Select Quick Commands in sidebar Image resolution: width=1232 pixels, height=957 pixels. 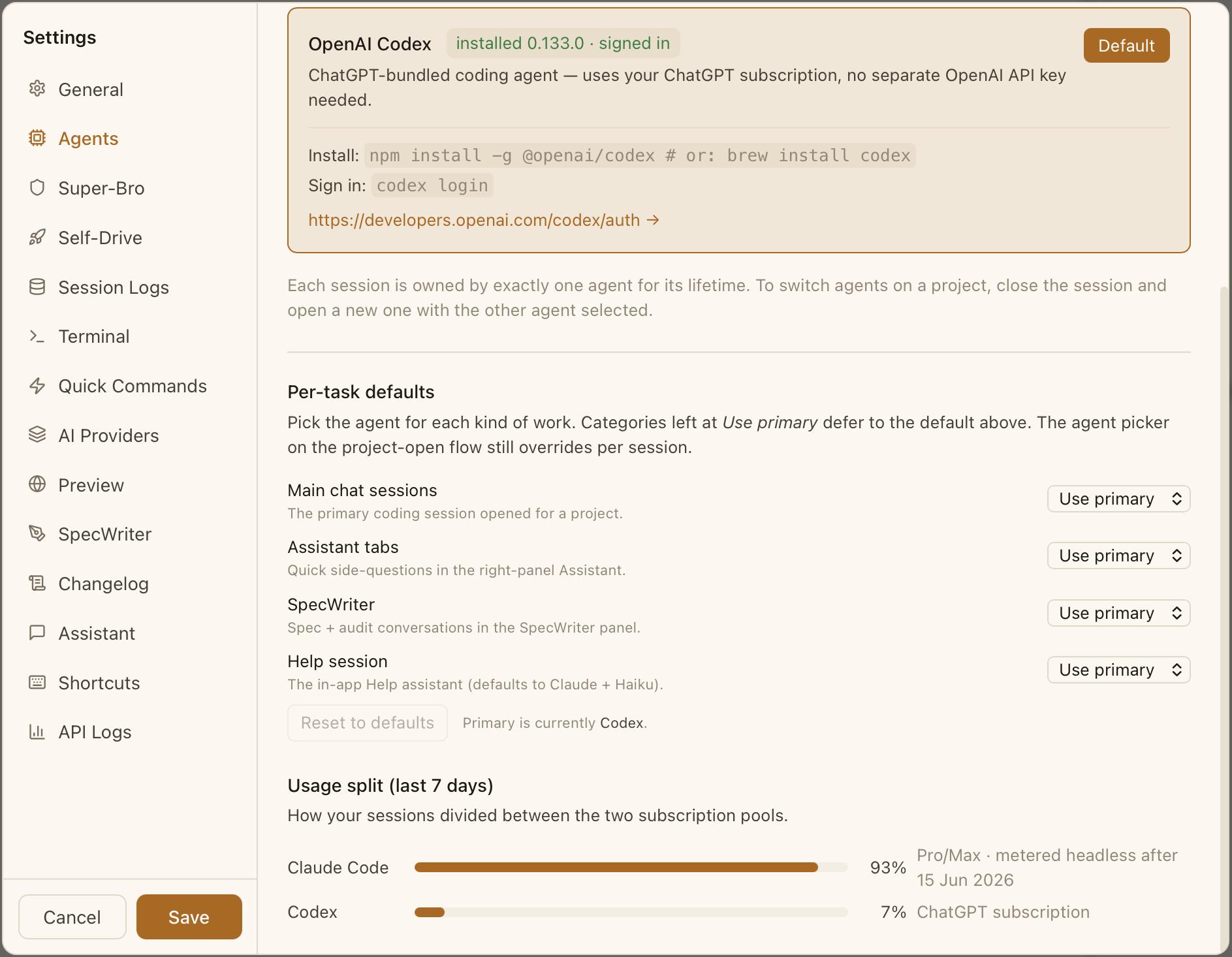point(133,386)
